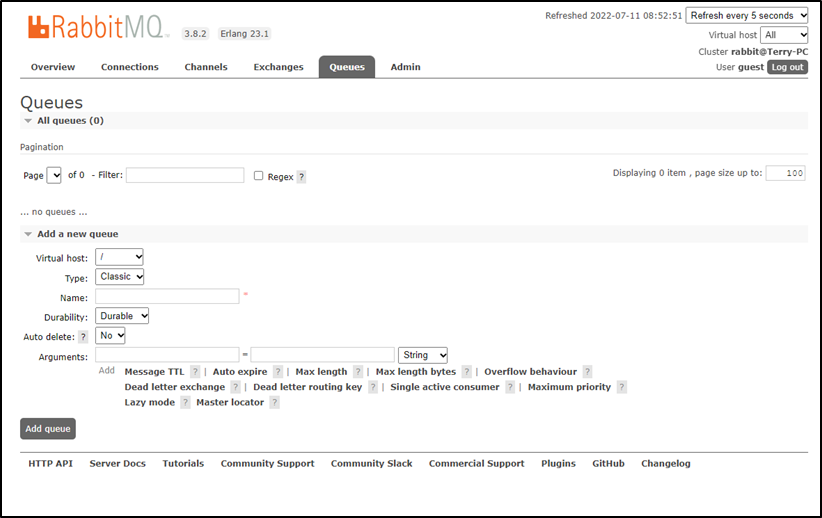The height and width of the screenshot is (518, 822).
Task: Show help for Overflow behaviour
Action: (x=588, y=372)
